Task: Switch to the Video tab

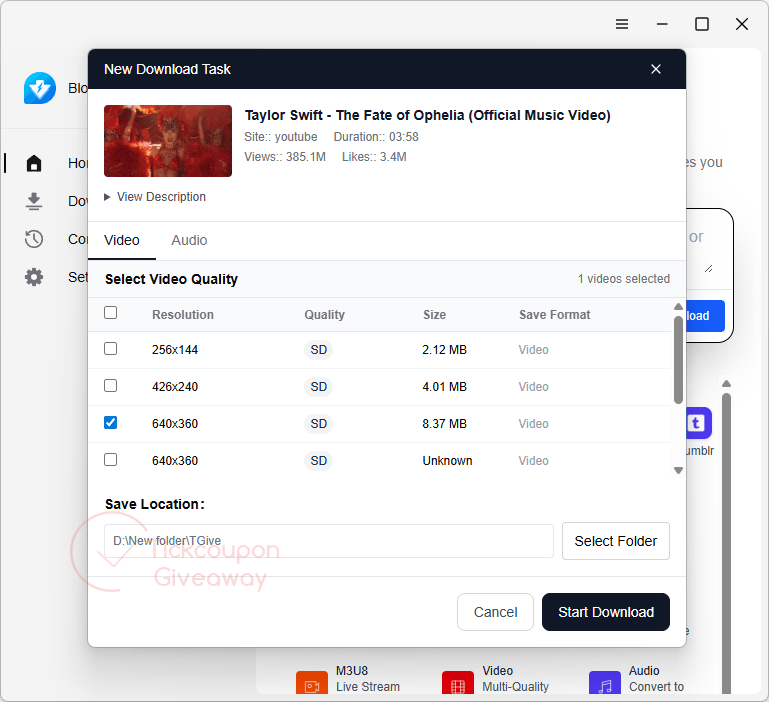Action: 122,240
